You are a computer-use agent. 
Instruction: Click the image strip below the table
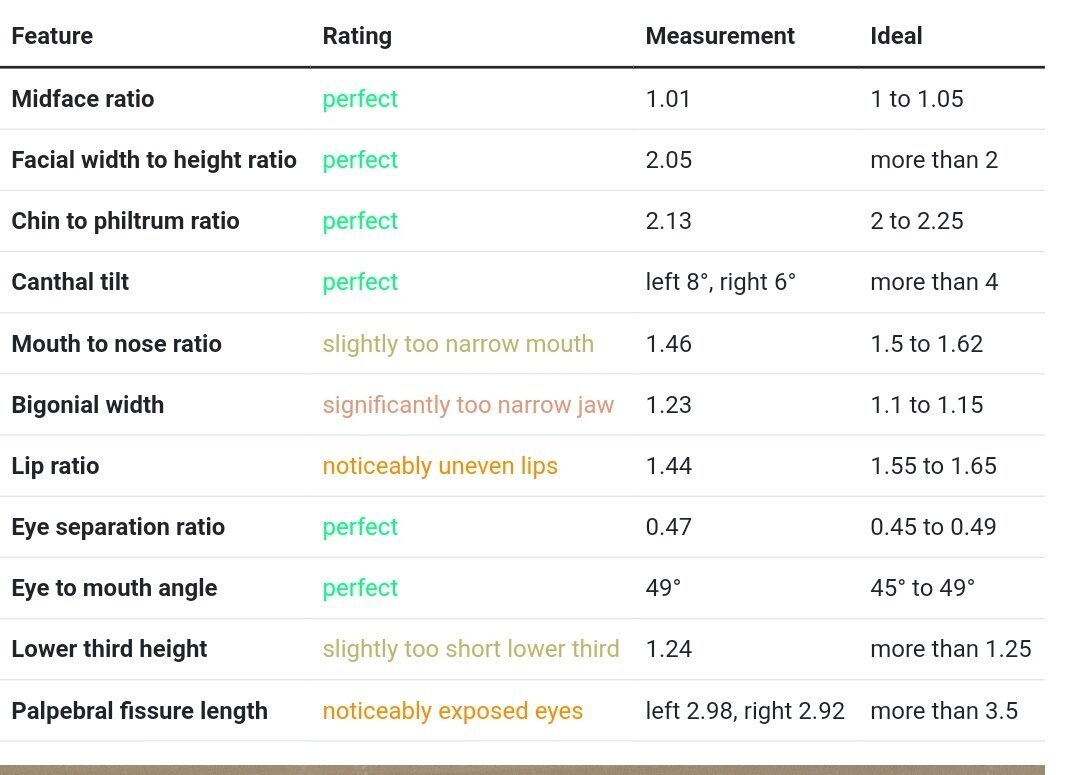tap(522, 769)
